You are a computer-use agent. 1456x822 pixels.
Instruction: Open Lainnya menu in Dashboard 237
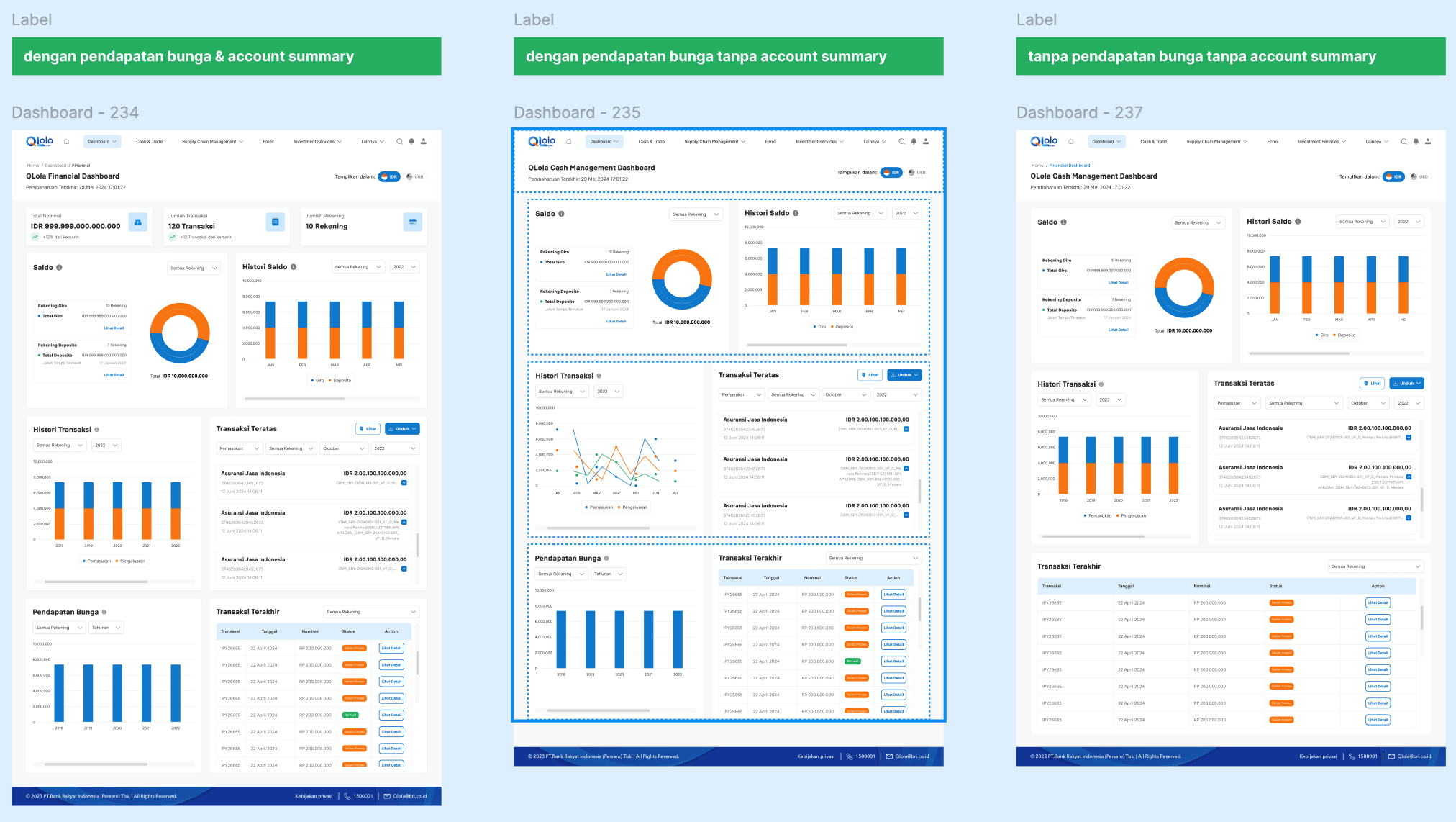click(1378, 142)
